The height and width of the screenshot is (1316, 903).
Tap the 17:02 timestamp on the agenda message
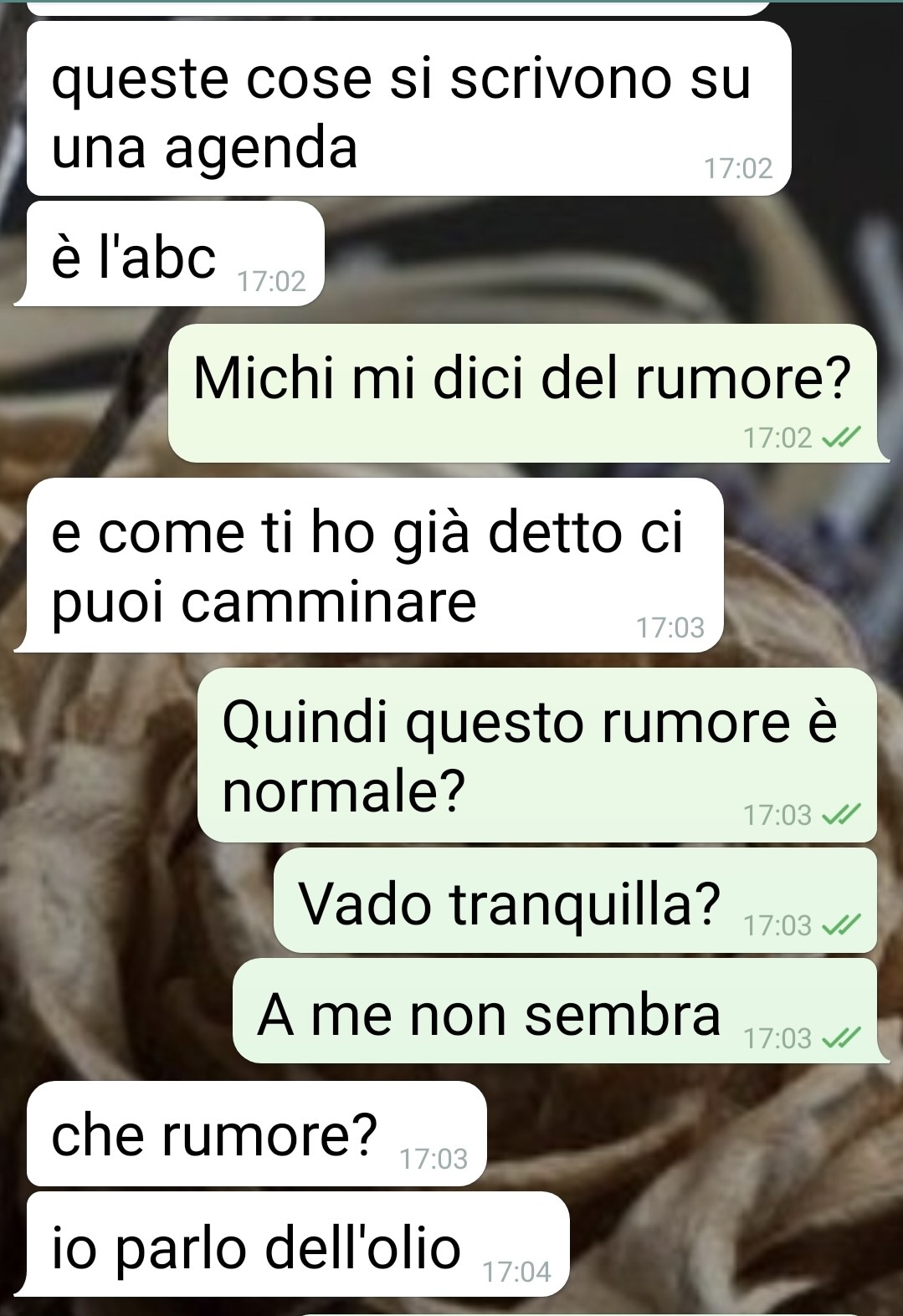pyautogui.click(x=737, y=169)
